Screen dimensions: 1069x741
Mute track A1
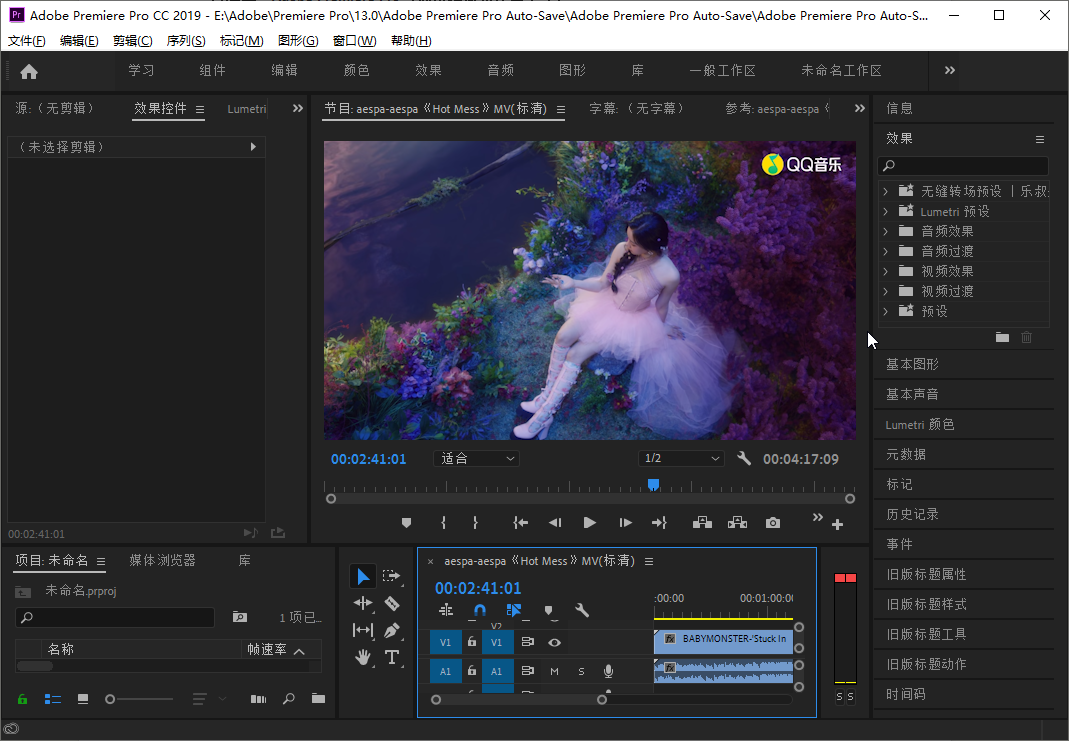(x=554, y=671)
